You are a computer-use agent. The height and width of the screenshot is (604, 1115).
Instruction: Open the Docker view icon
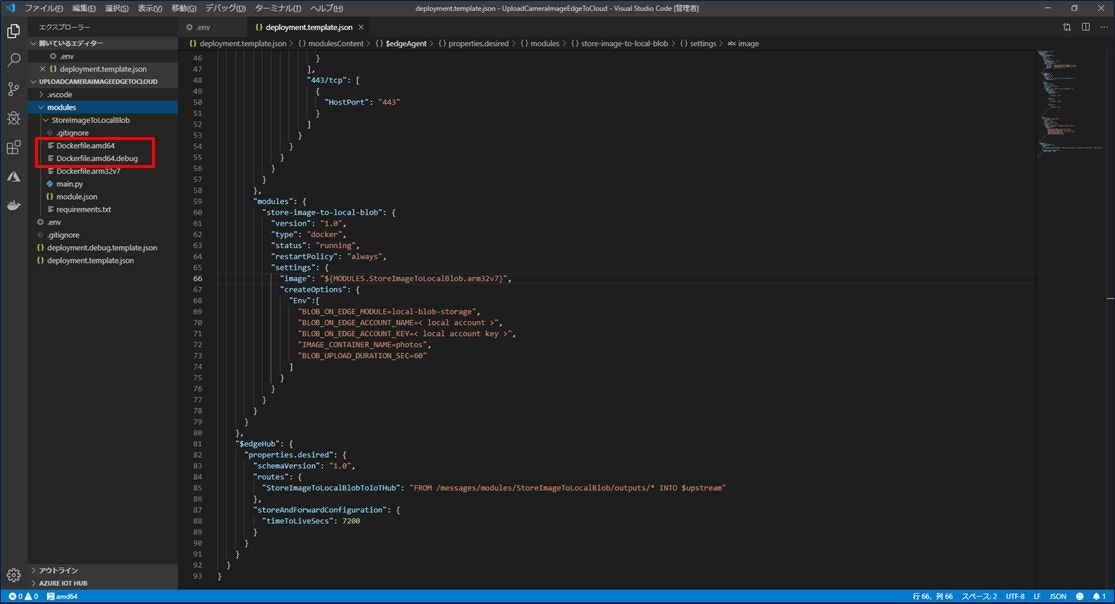tap(13, 205)
